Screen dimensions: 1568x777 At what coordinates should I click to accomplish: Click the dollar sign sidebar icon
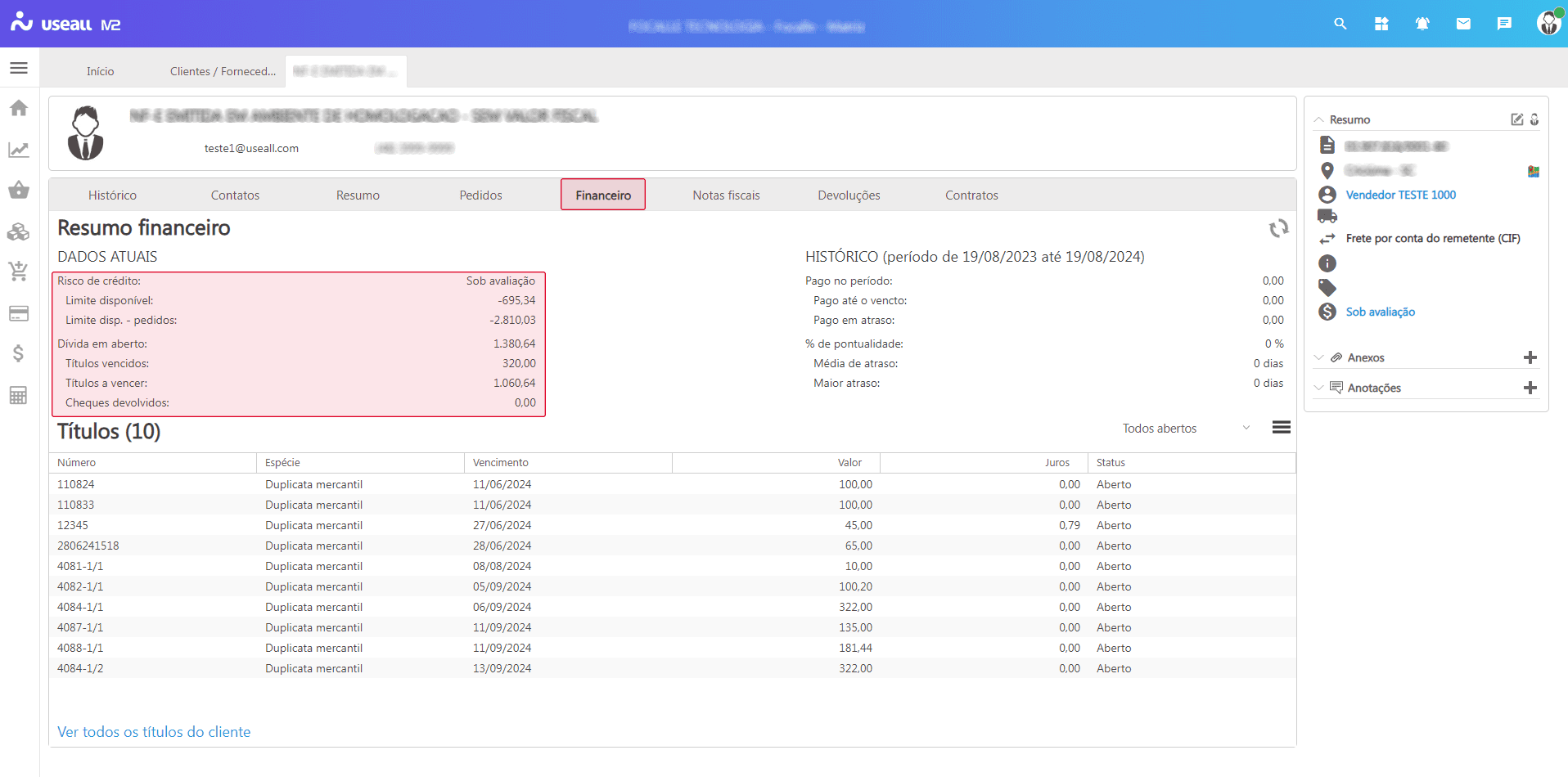coord(19,353)
